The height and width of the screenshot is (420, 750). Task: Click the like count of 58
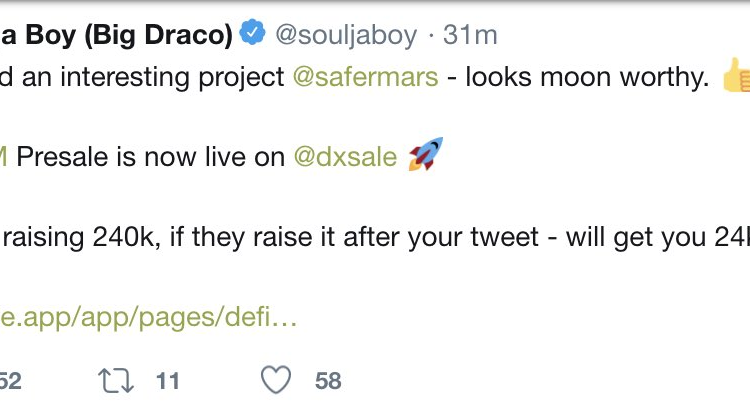[328, 381]
